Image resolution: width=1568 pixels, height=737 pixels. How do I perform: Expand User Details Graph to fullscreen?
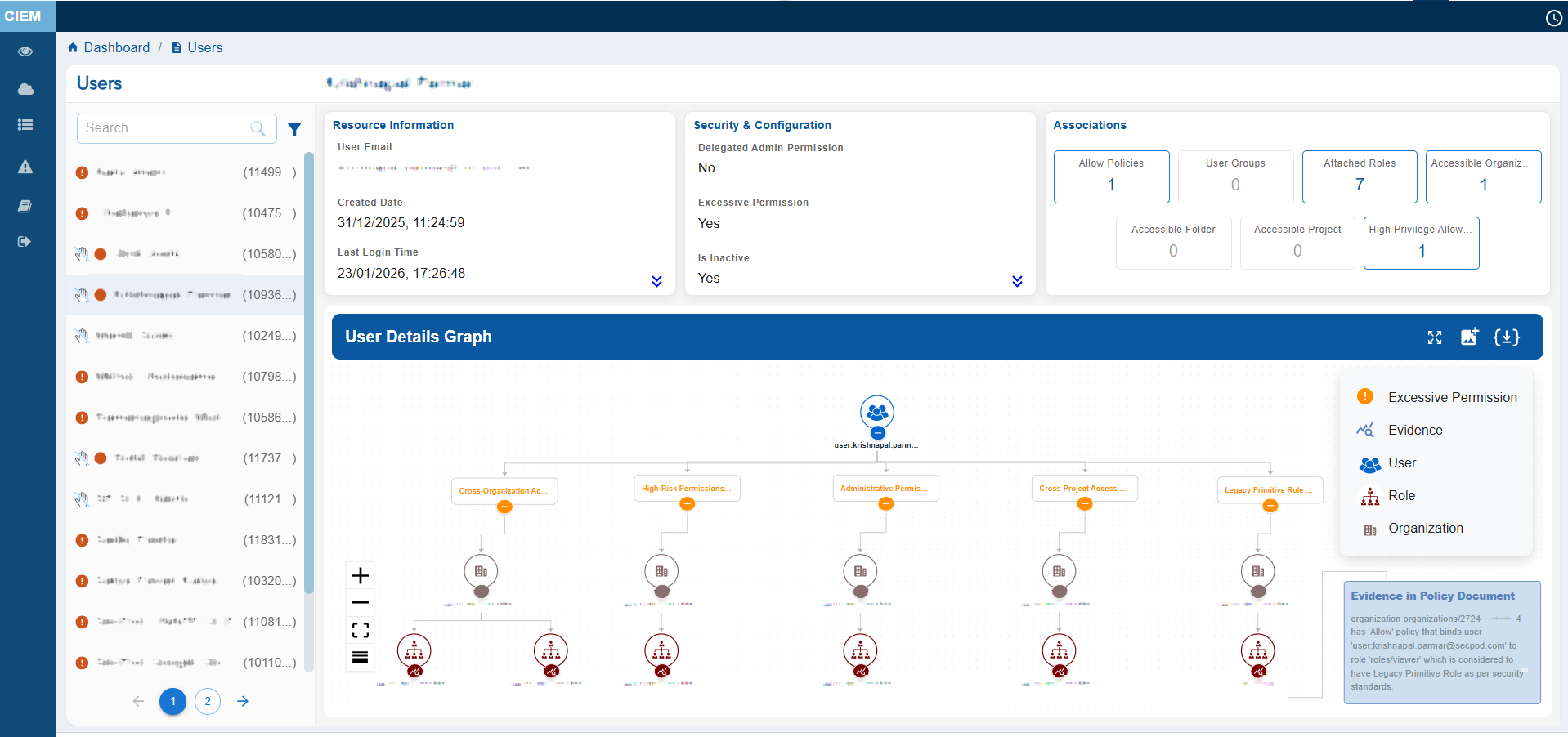pyautogui.click(x=1435, y=337)
